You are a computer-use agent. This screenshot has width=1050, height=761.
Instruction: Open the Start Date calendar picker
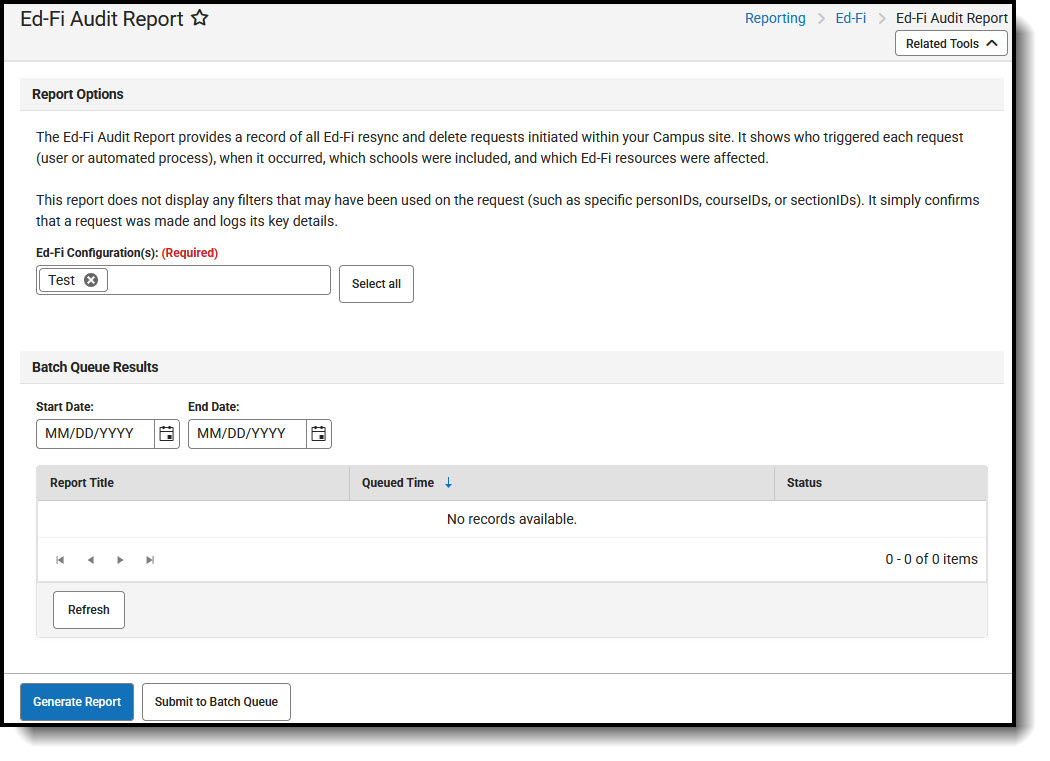pos(166,433)
